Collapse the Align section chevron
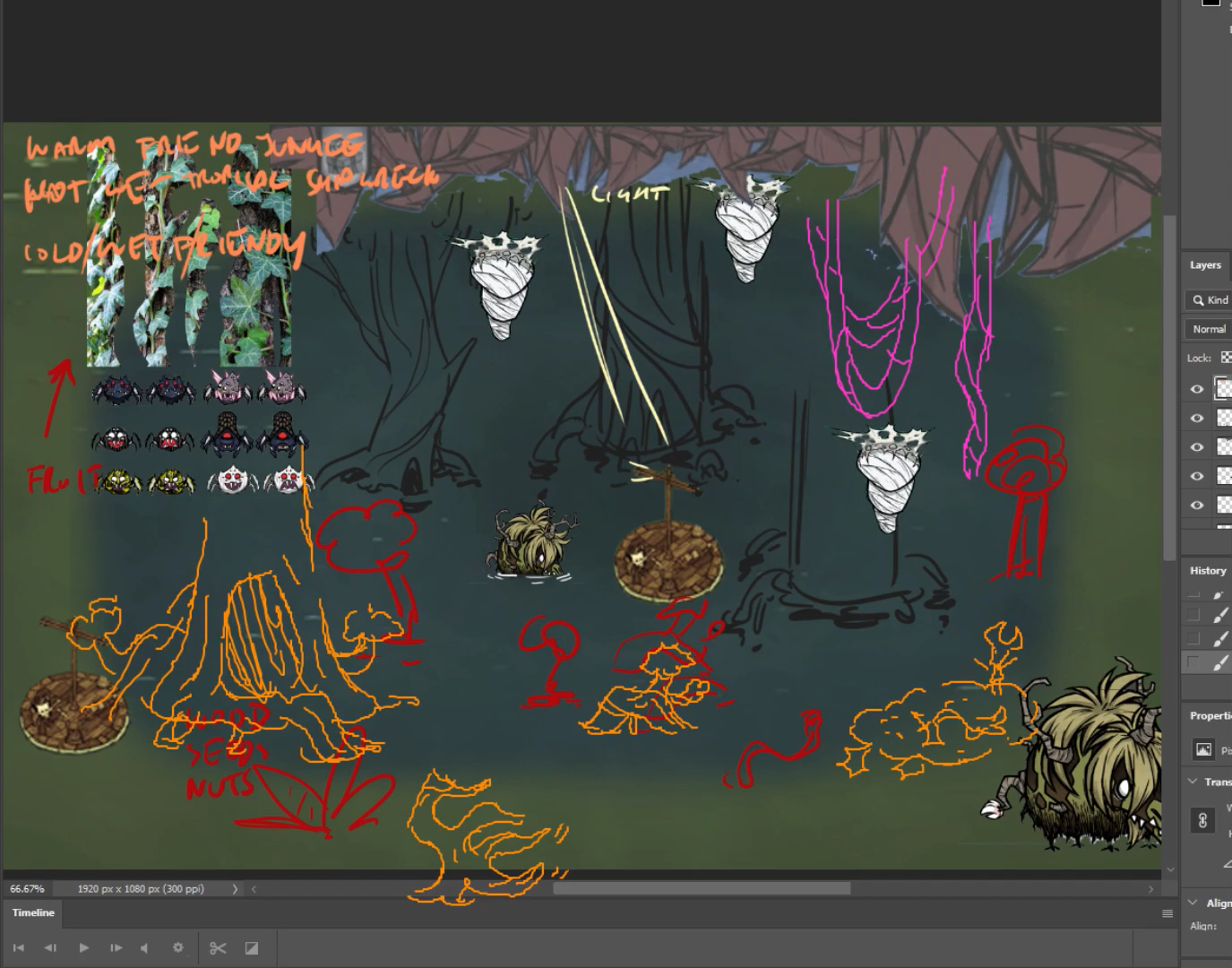The width and height of the screenshot is (1232, 968). [1193, 903]
